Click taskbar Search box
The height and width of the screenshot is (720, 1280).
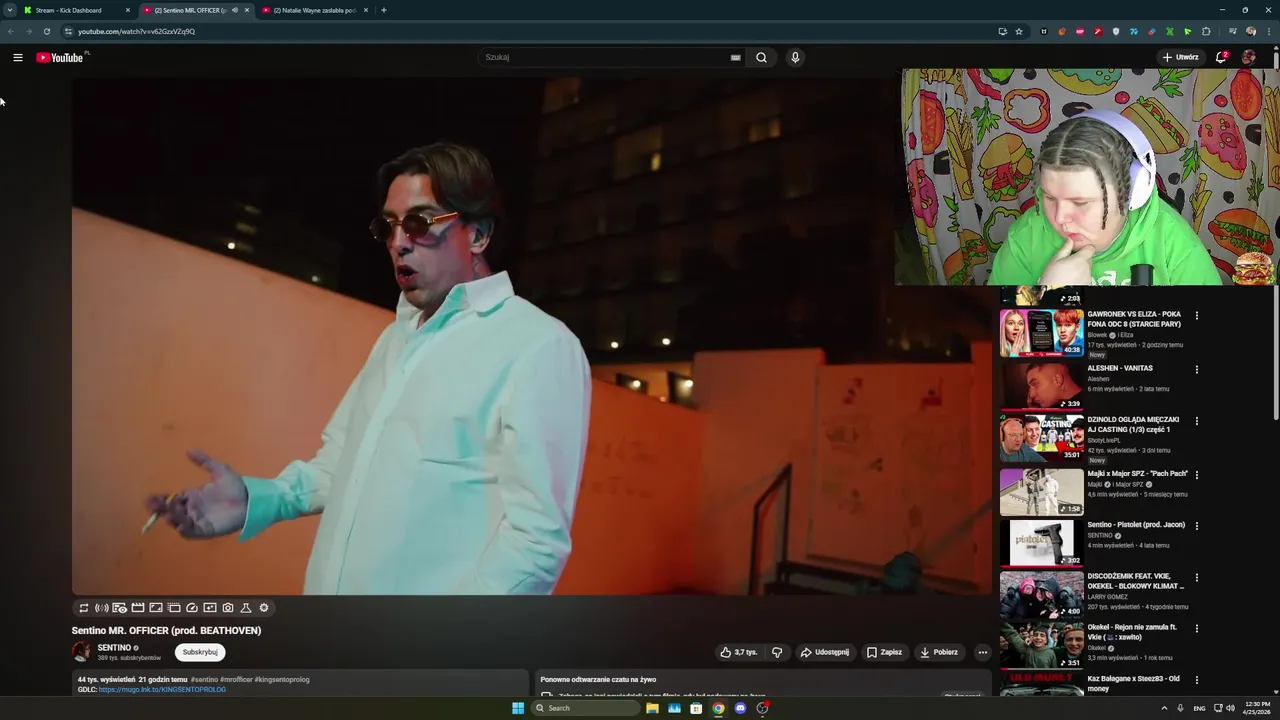[584, 708]
